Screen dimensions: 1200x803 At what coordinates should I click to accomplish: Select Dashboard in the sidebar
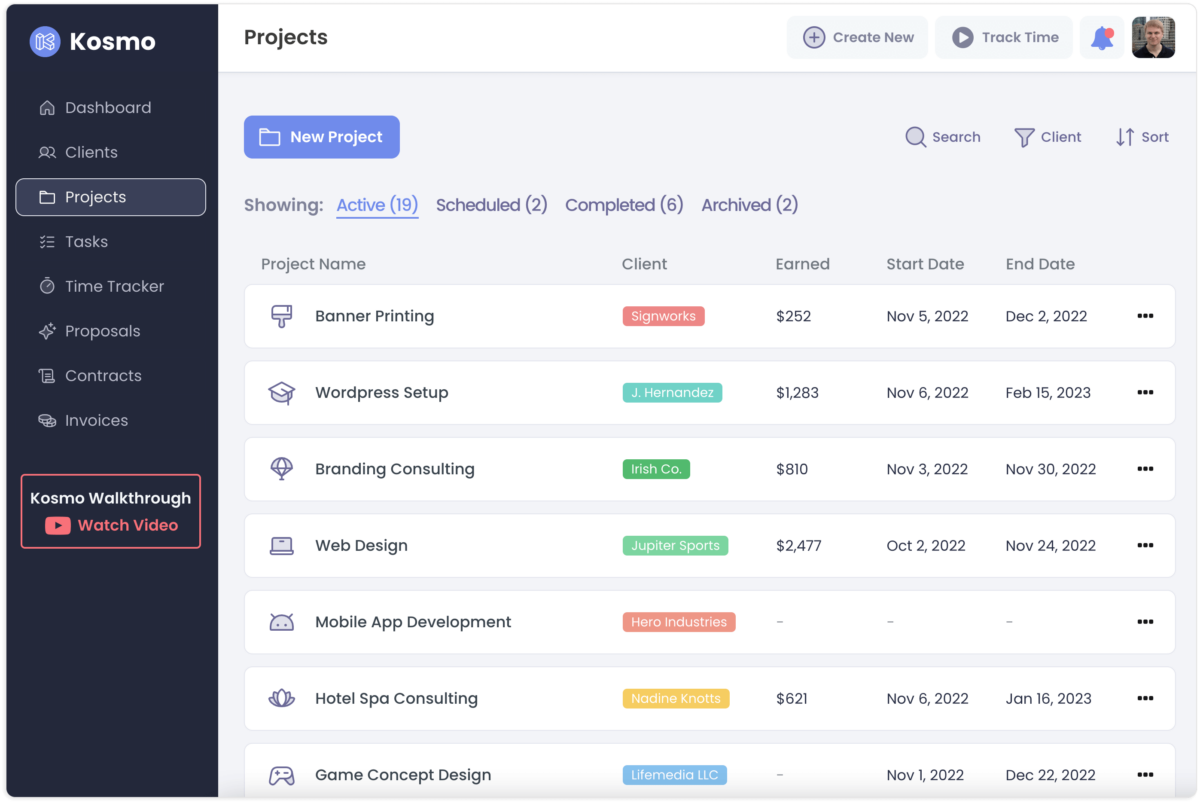point(107,107)
